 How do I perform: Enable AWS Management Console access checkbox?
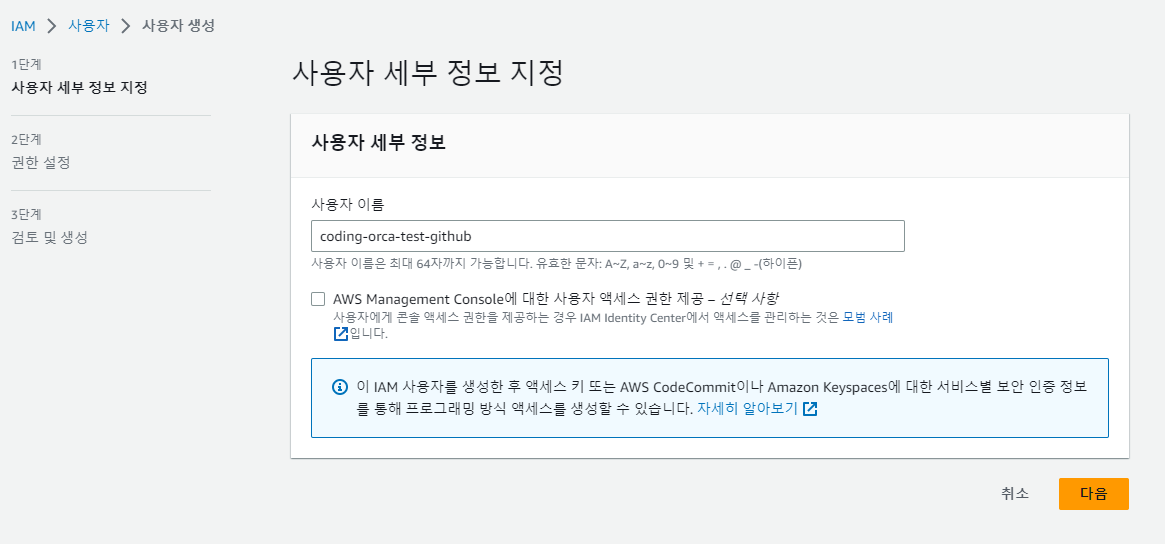pos(318,299)
